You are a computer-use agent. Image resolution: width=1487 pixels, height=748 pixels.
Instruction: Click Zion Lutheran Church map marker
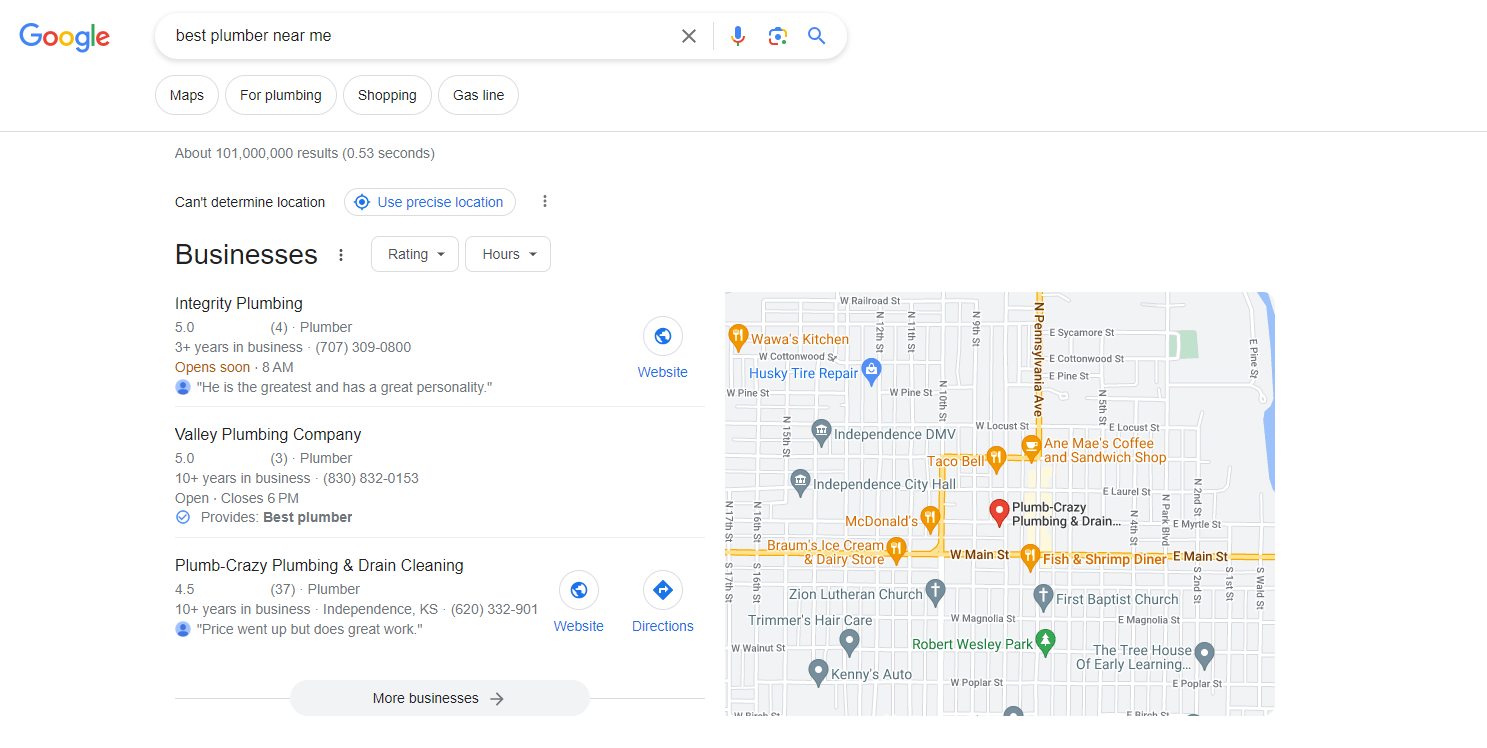(x=935, y=592)
